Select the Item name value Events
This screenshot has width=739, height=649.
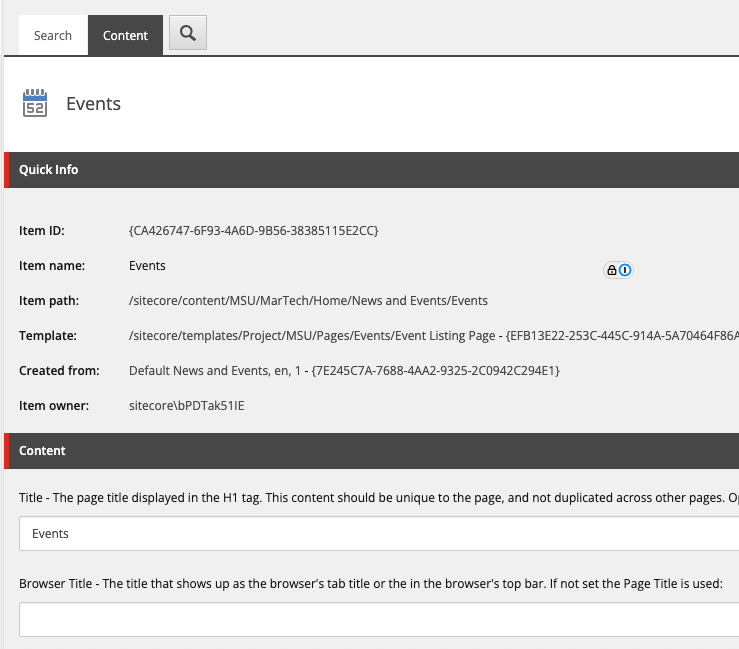tap(147, 266)
